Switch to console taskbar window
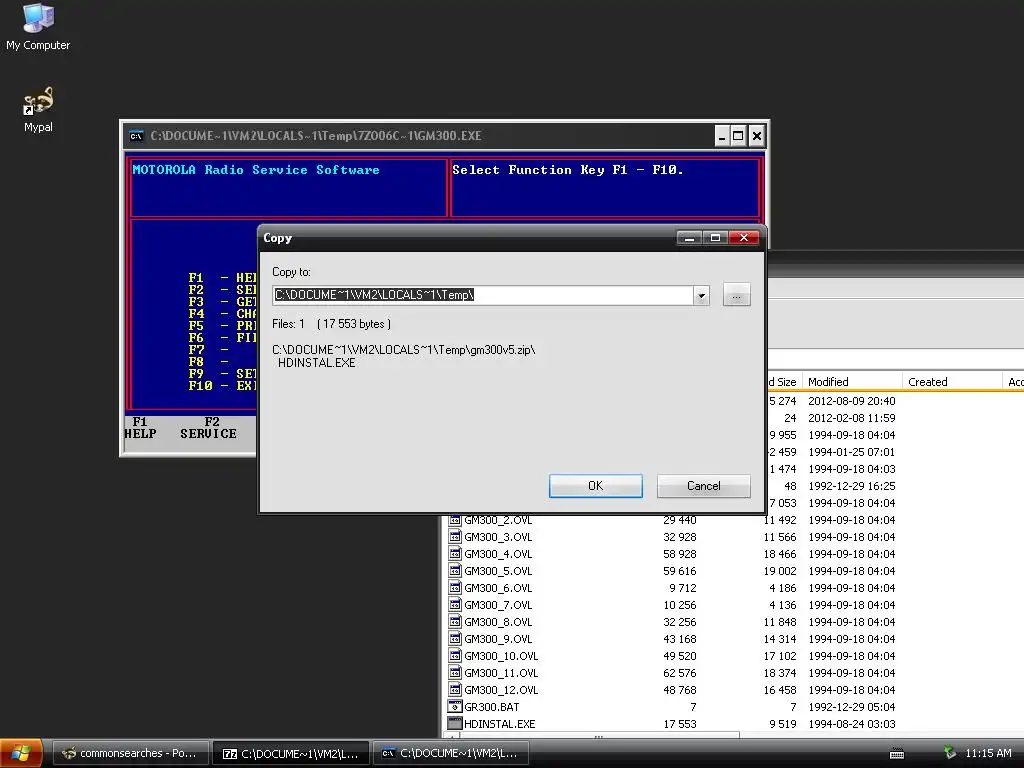This screenshot has width=1024, height=768. click(x=451, y=753)
